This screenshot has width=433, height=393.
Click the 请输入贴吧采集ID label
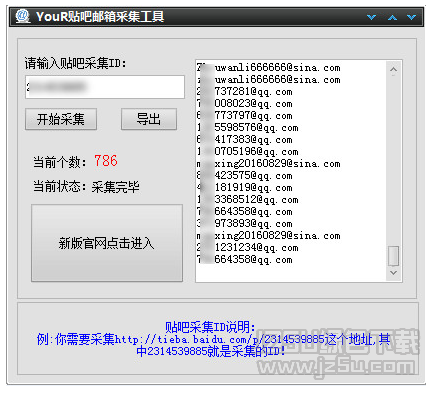pos(75,63)
